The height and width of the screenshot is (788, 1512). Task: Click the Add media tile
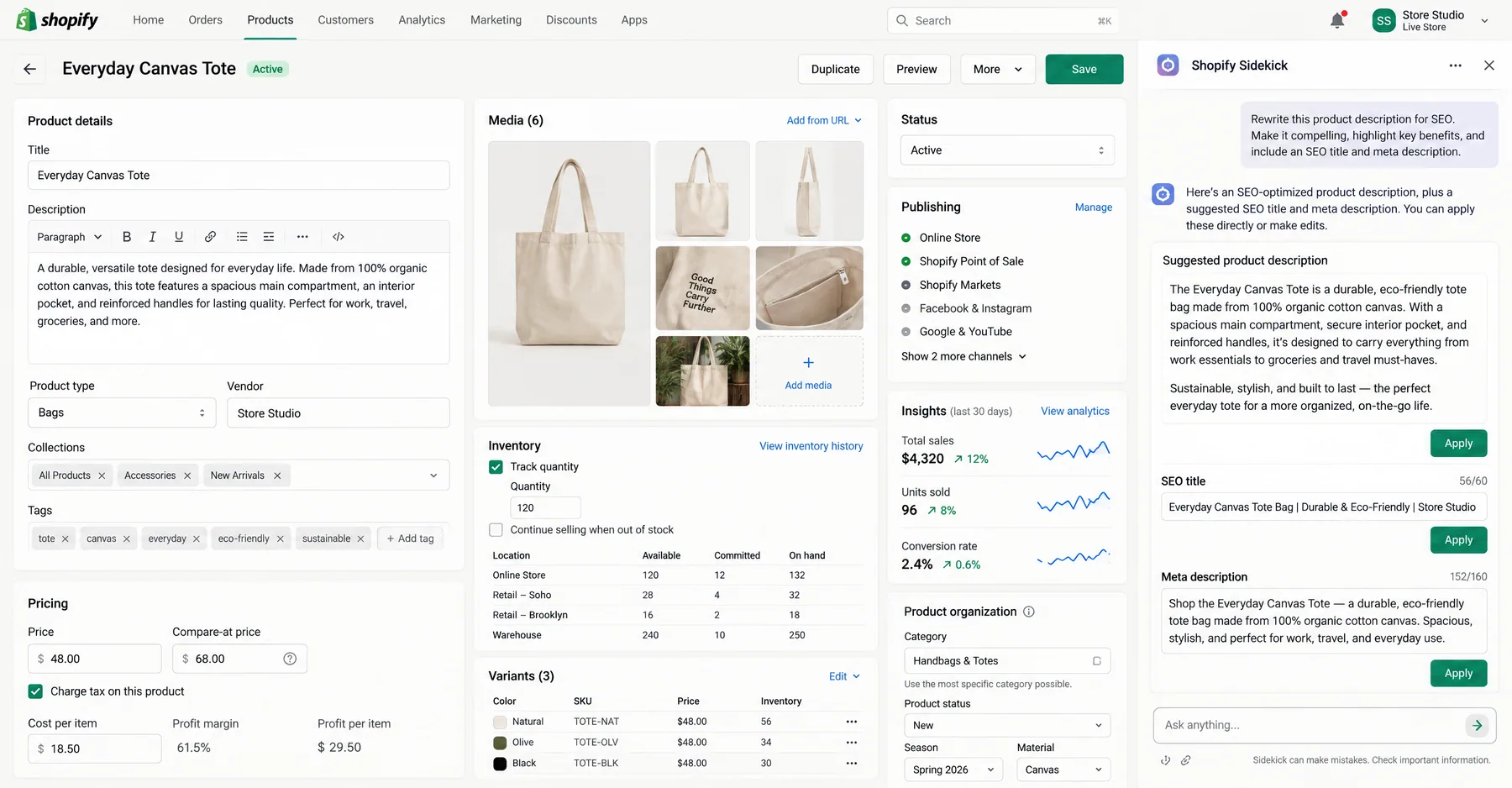point(809,371)
